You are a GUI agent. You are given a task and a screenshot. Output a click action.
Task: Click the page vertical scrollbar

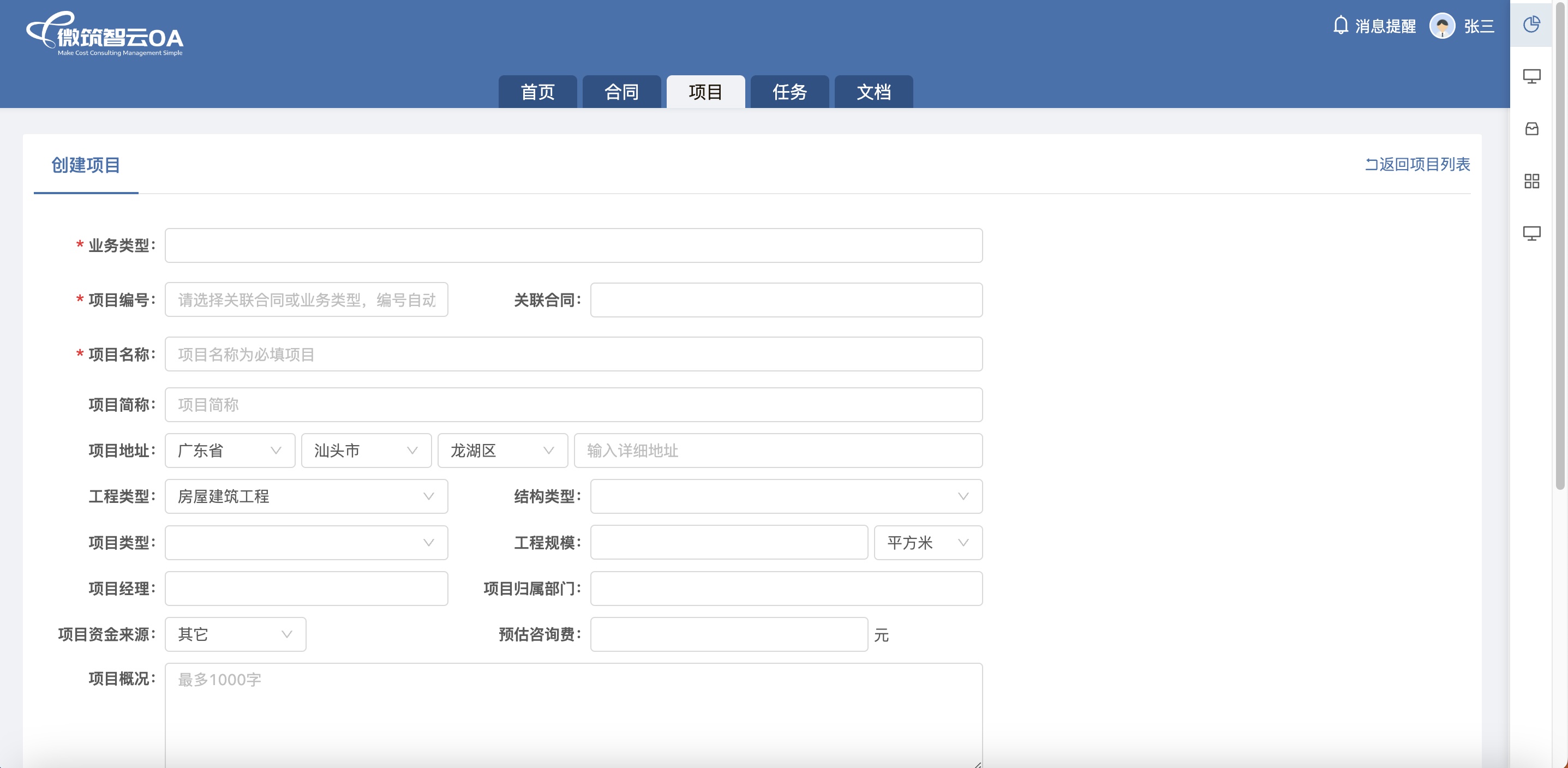1559,243
